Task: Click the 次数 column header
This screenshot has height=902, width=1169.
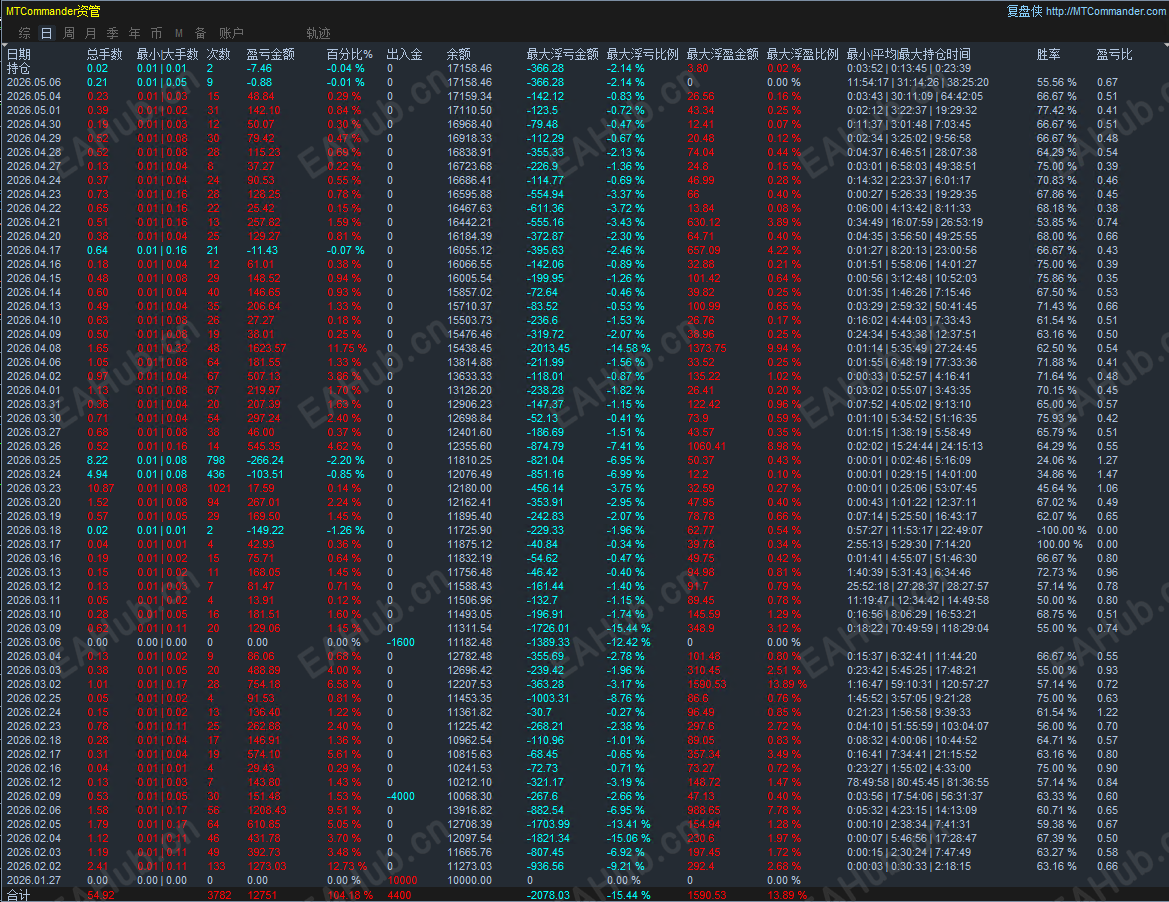Action: point(218,54)
